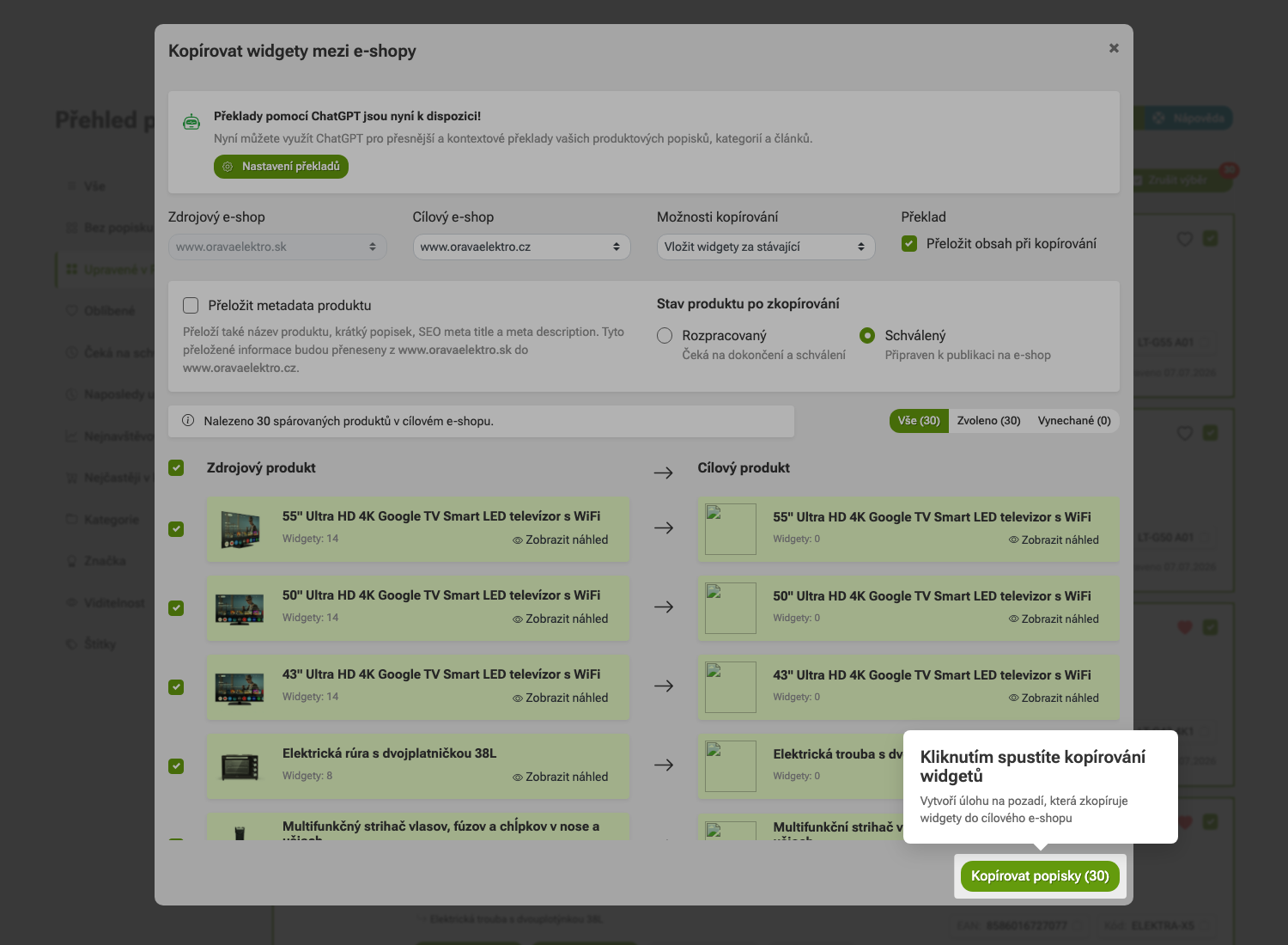Click the 55" source TV thumbnail
This screenshot has height=945, width=1288.
click(240, 529)
